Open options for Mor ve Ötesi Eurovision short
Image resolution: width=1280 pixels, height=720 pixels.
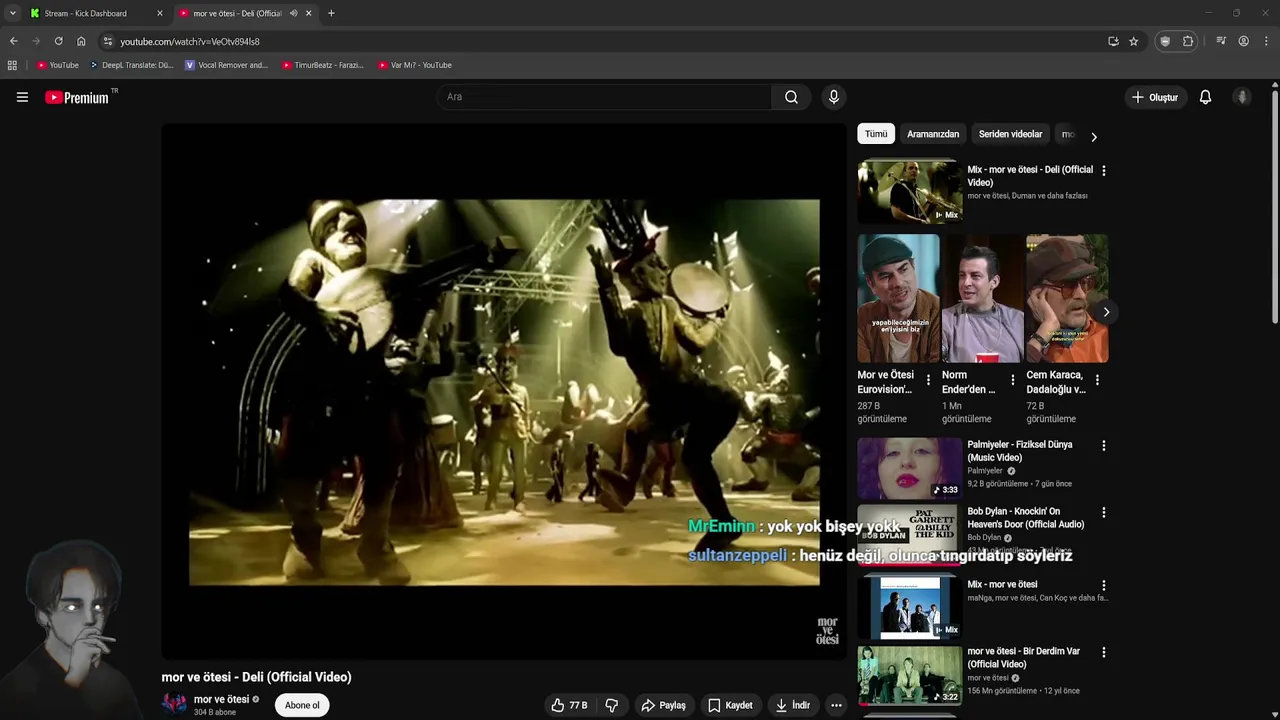(x=928, y=380)
